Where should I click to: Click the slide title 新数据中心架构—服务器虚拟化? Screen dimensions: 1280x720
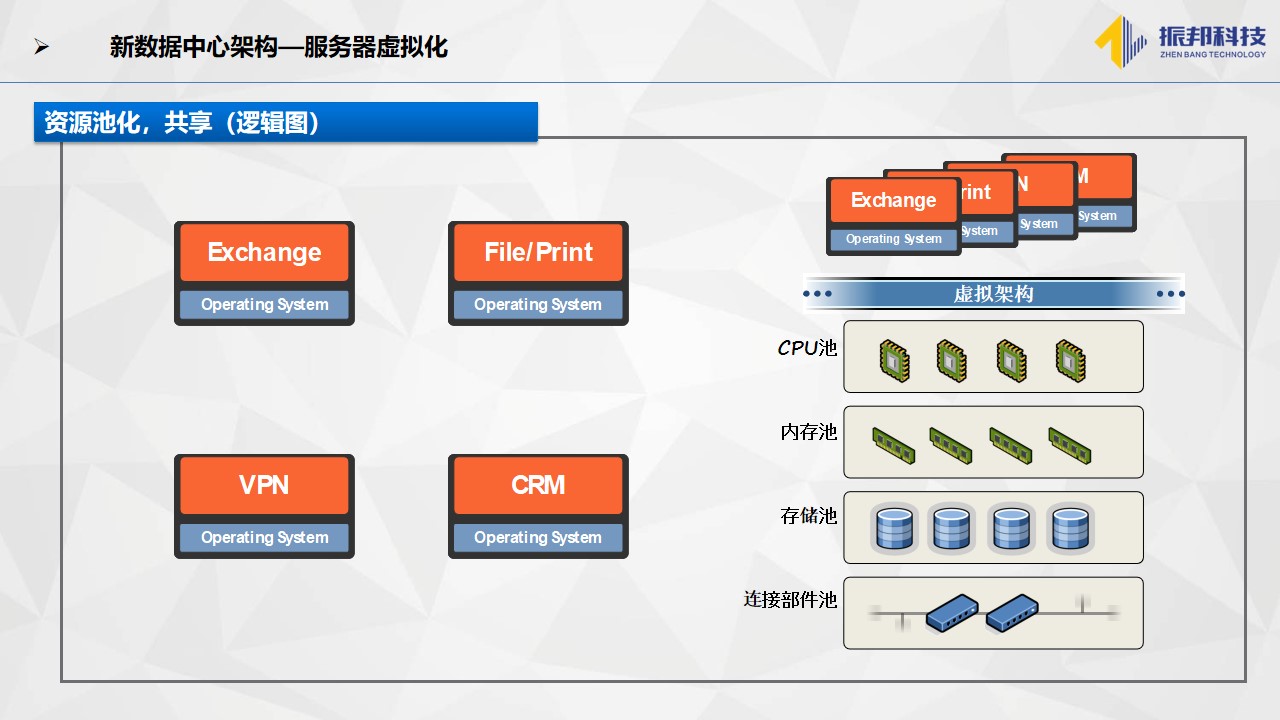(x=279, y=47)
